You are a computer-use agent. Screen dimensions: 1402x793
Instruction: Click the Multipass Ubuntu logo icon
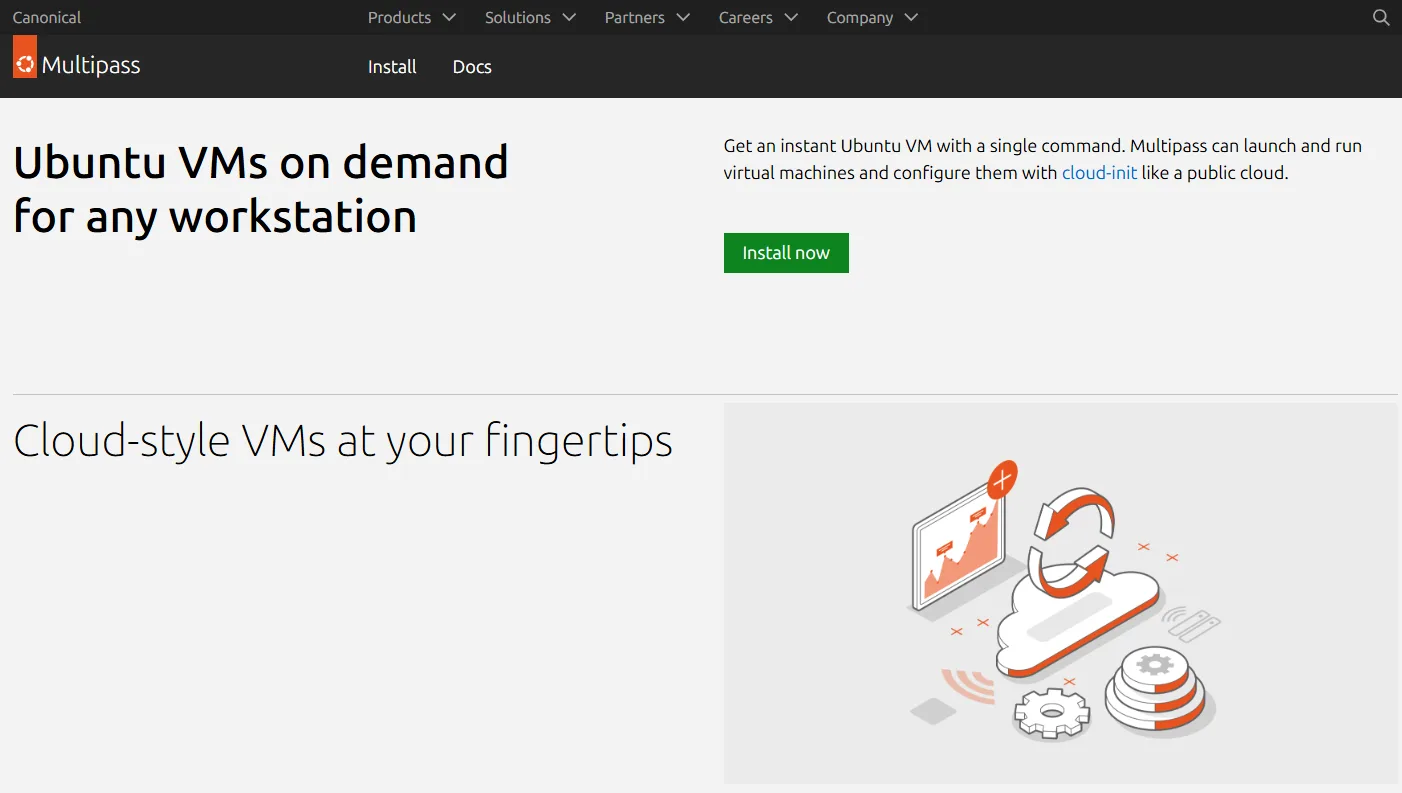[25, 57]
